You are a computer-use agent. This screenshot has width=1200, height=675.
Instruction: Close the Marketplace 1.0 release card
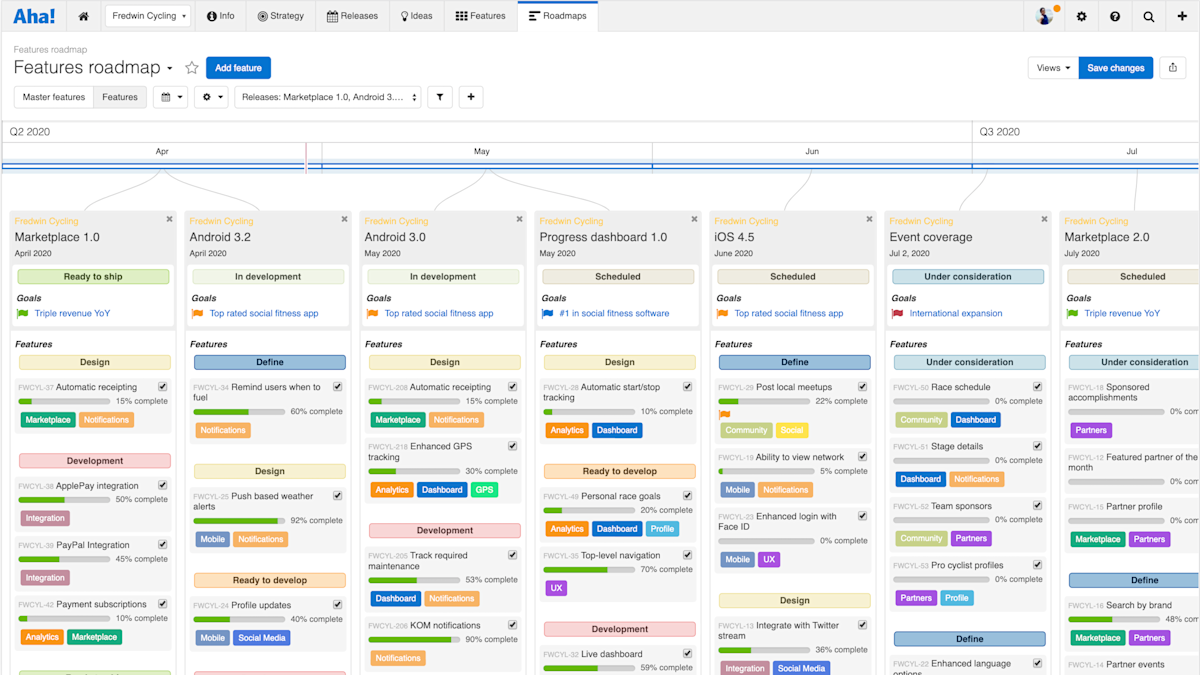click(x=169, y=219)
